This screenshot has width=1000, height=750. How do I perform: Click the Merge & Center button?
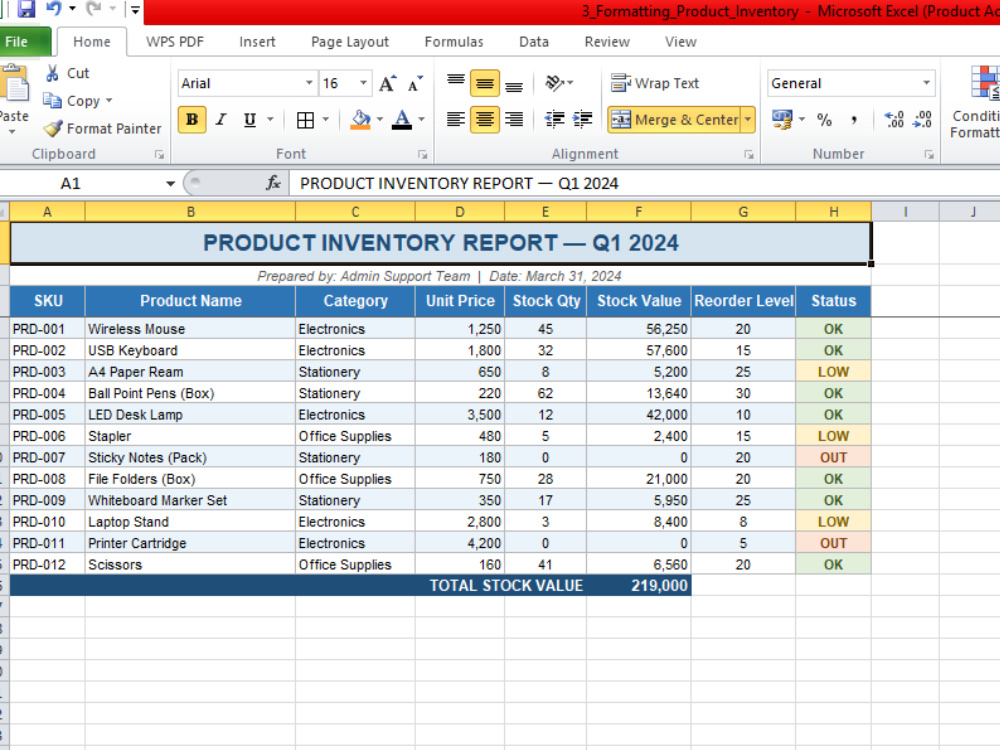674,119
